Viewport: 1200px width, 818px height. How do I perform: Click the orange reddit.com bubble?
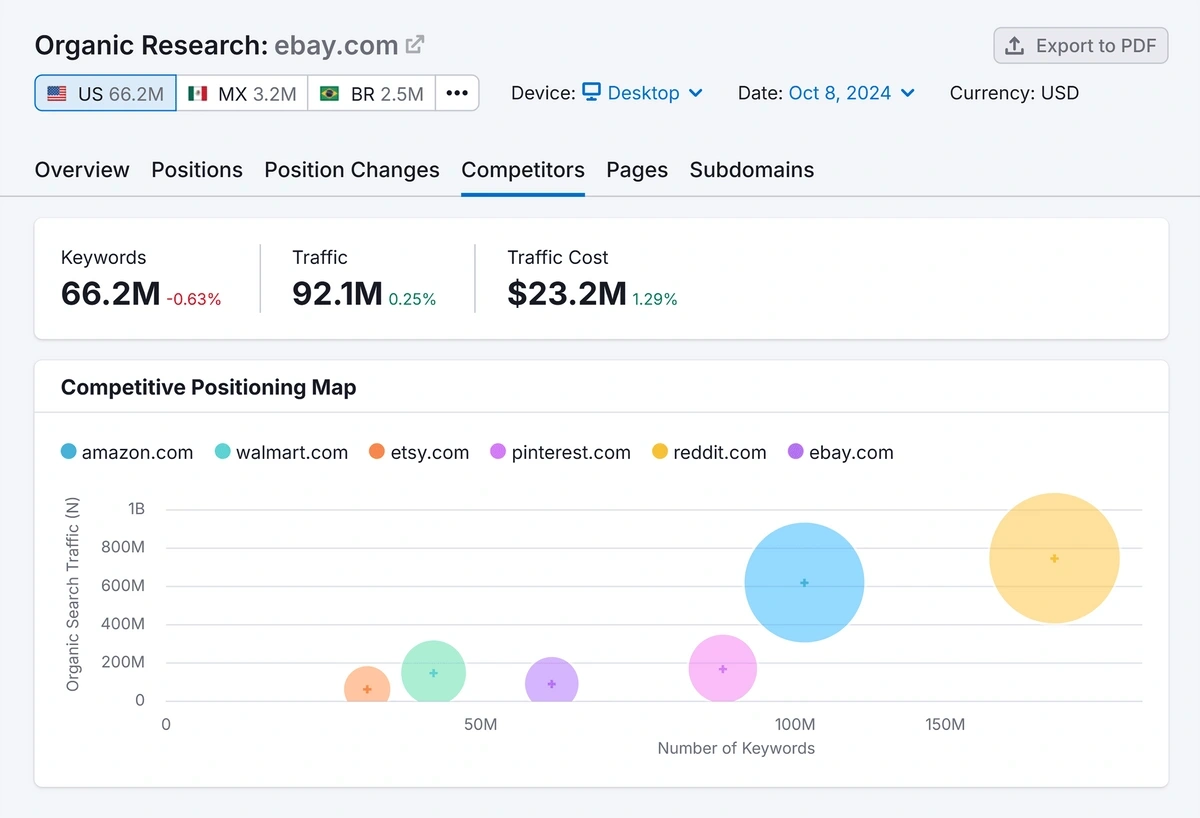(x=1054, y=558)
